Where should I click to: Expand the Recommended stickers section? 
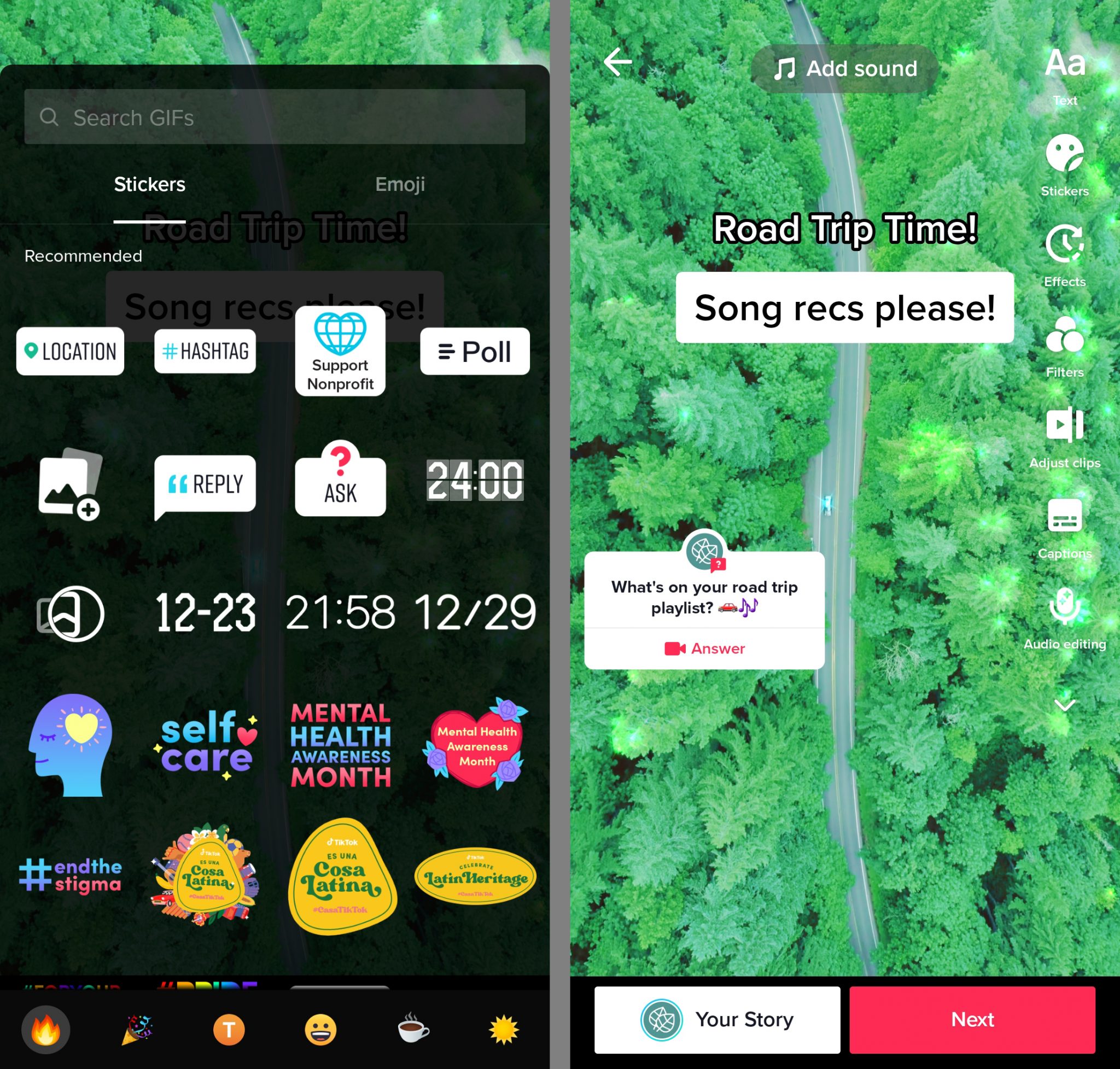(x=83, y=256)
